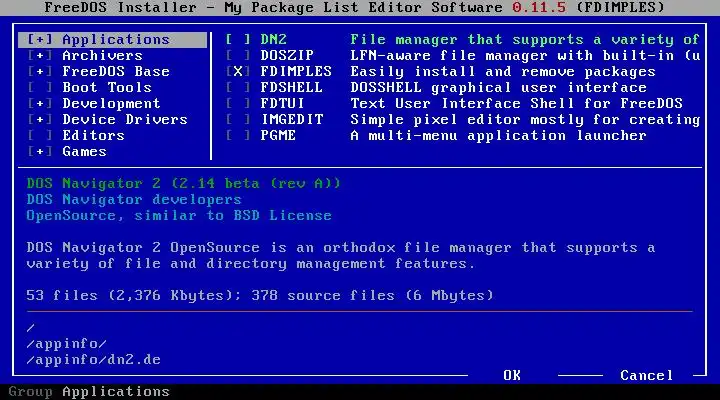Toggle the DOSZIP package checkbox
The height and width of the screenshot is (400, 720).
(x=238, y=56)
